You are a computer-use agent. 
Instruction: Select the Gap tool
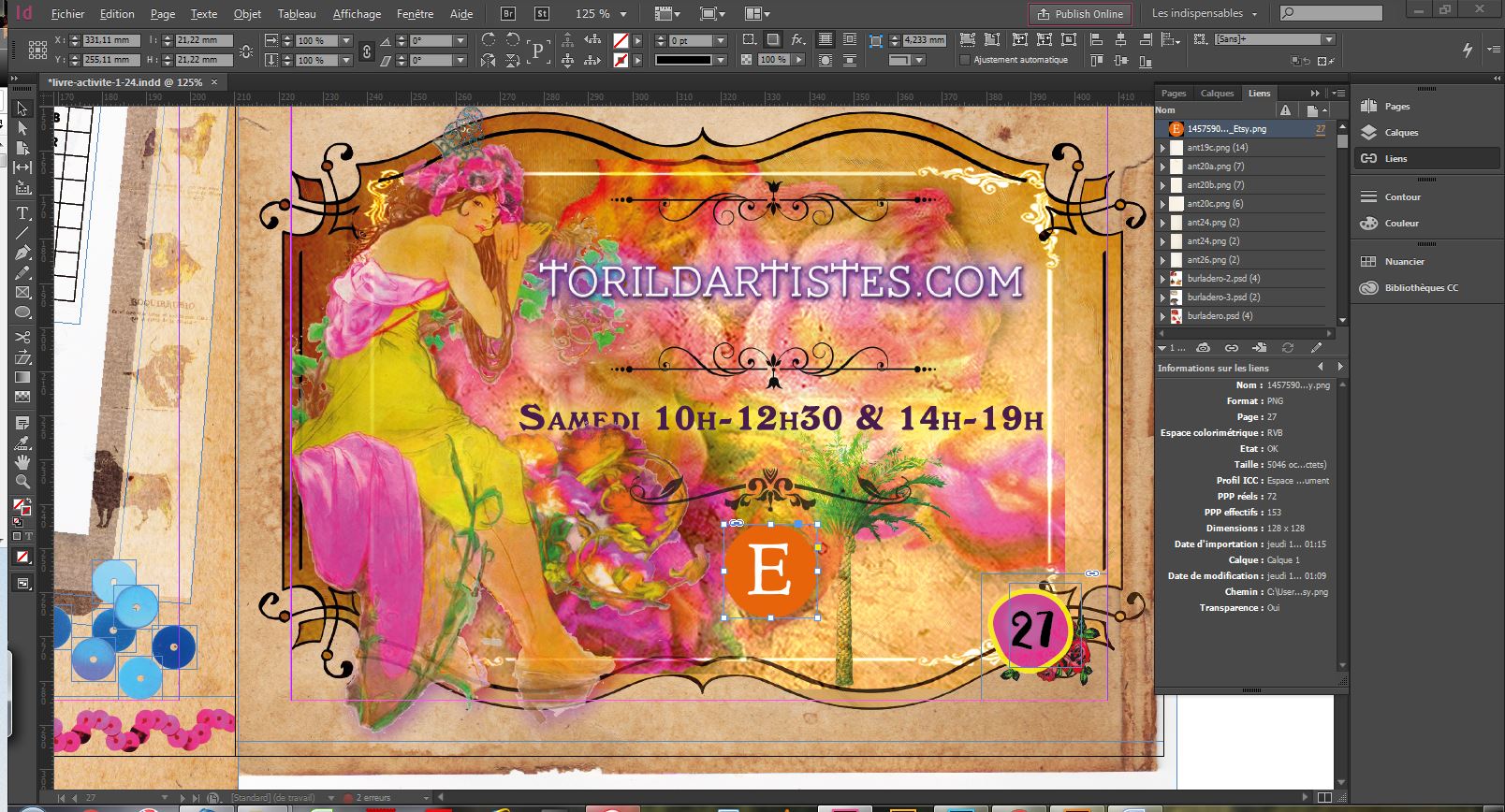pos(22,167)
